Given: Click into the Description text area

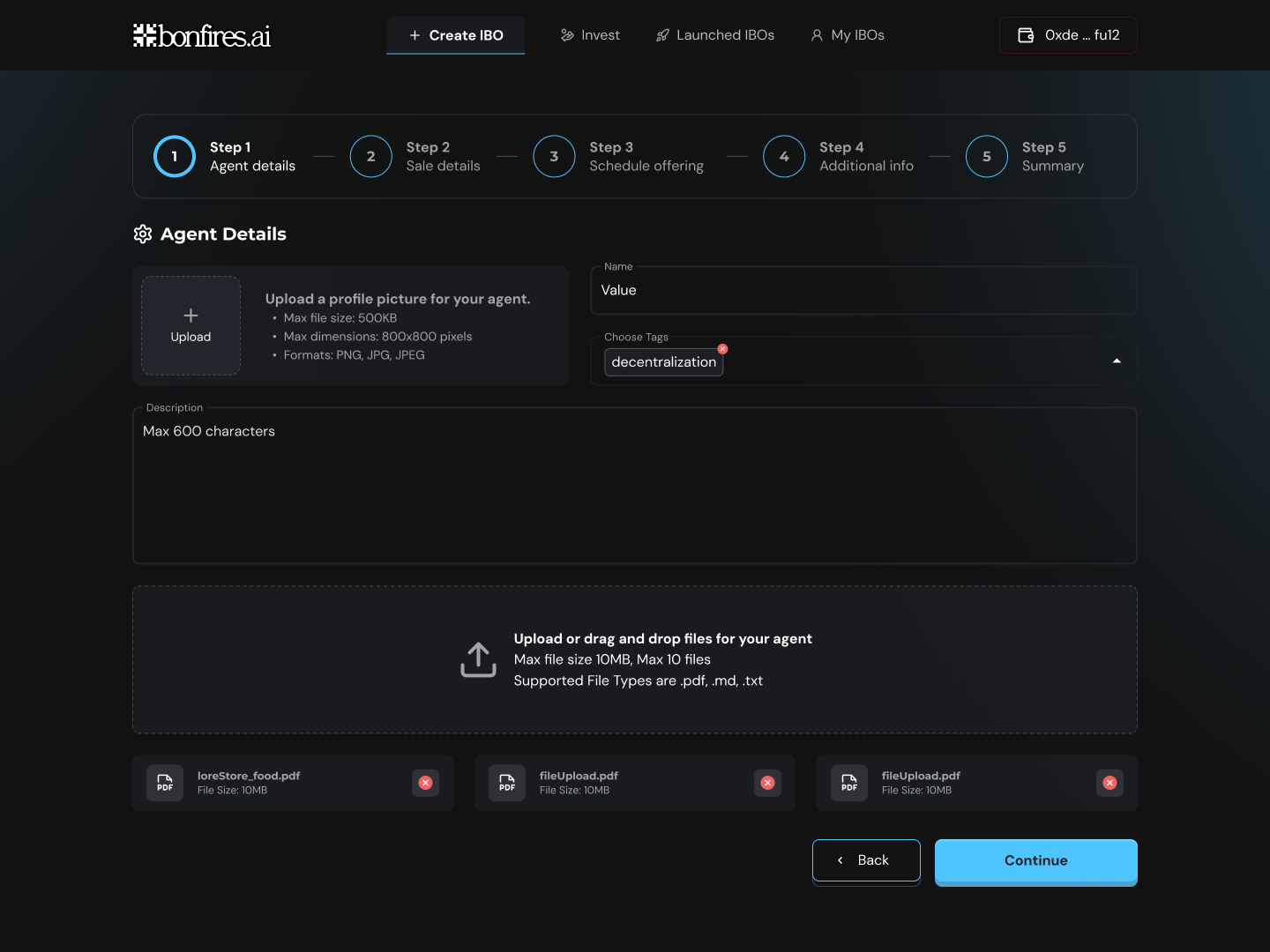Looking at the screenshot, I should tap(635, 486).
